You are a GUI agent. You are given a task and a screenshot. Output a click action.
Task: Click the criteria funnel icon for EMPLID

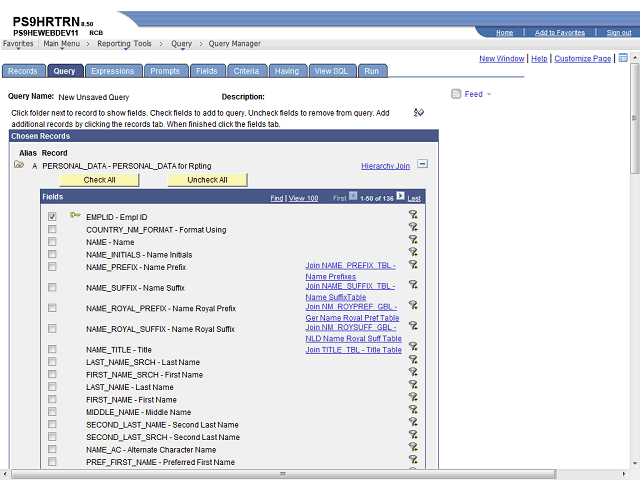(413, 214)
